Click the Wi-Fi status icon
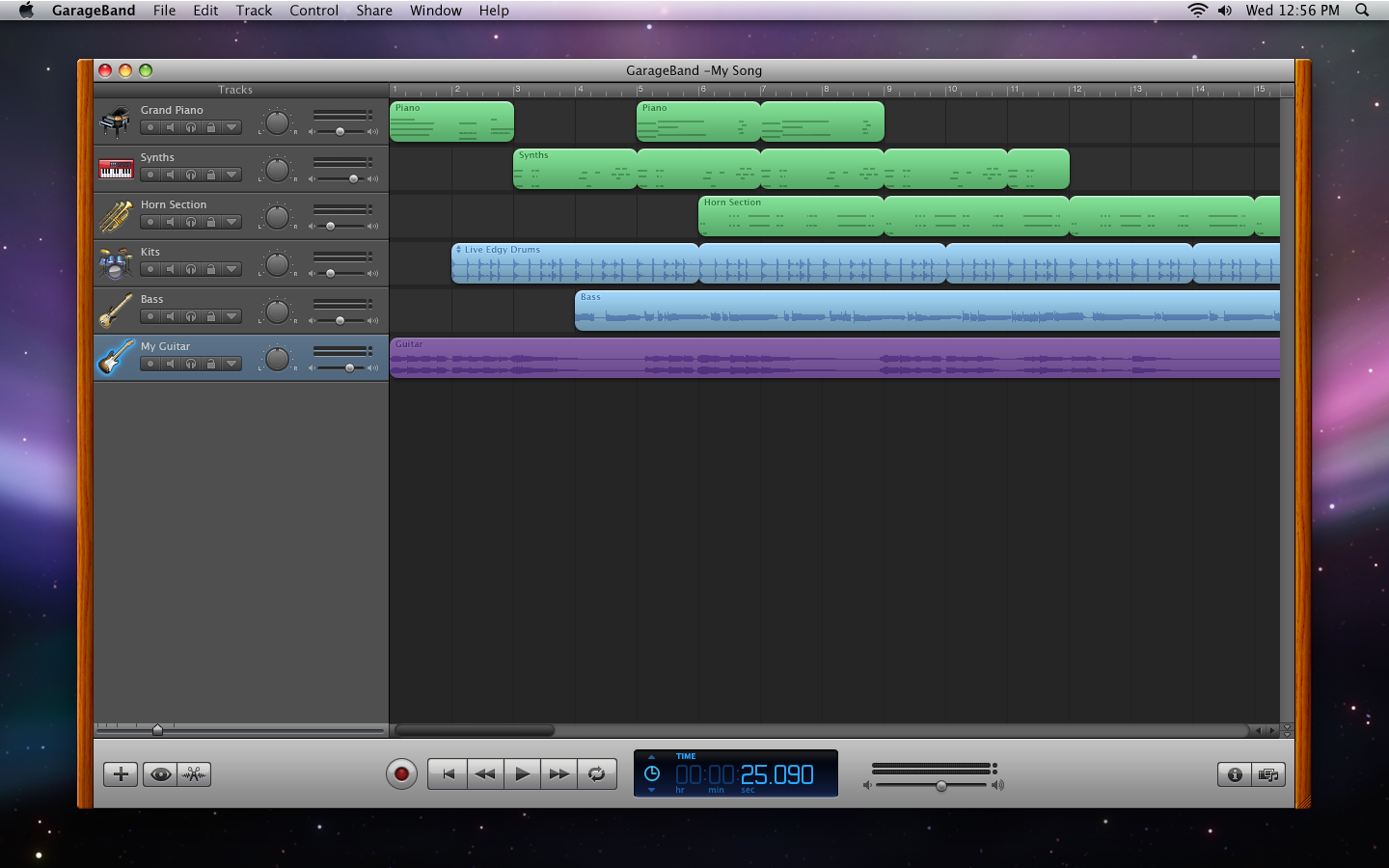Image resolution: width=1389 pixels, height=868 pixels. pos(1197,11)
